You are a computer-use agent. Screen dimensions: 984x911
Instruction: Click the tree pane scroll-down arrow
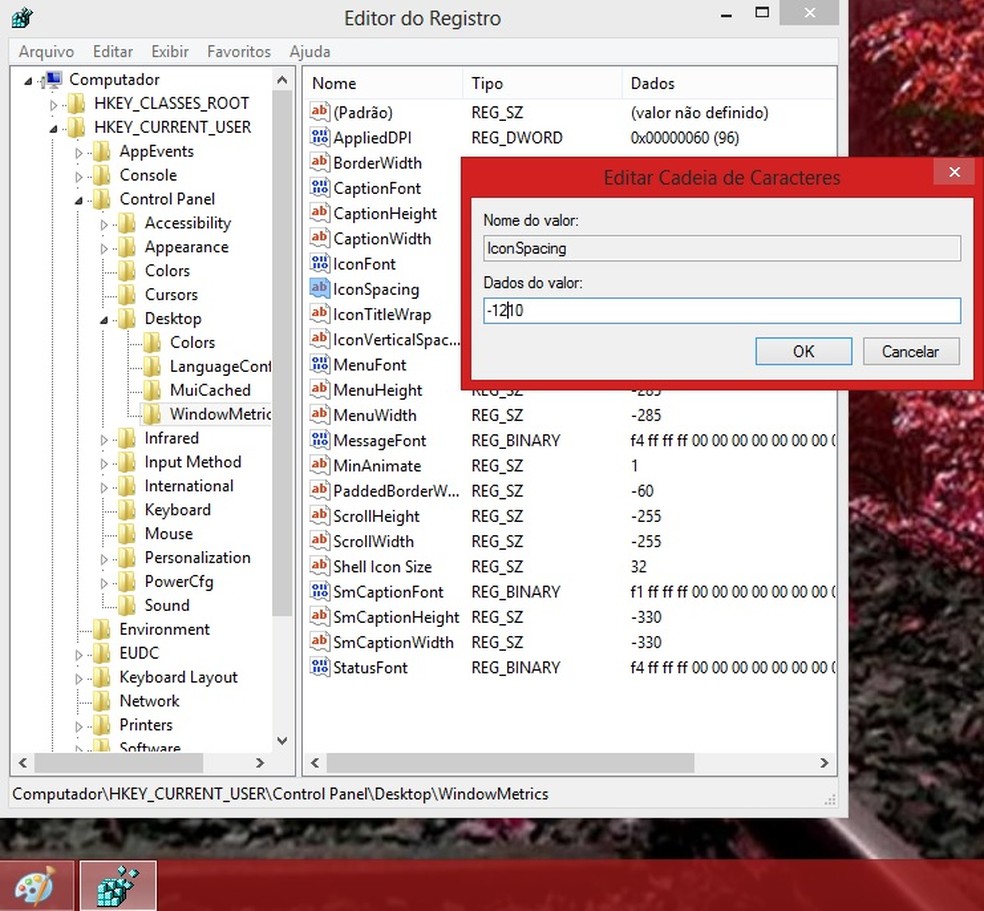282,741
